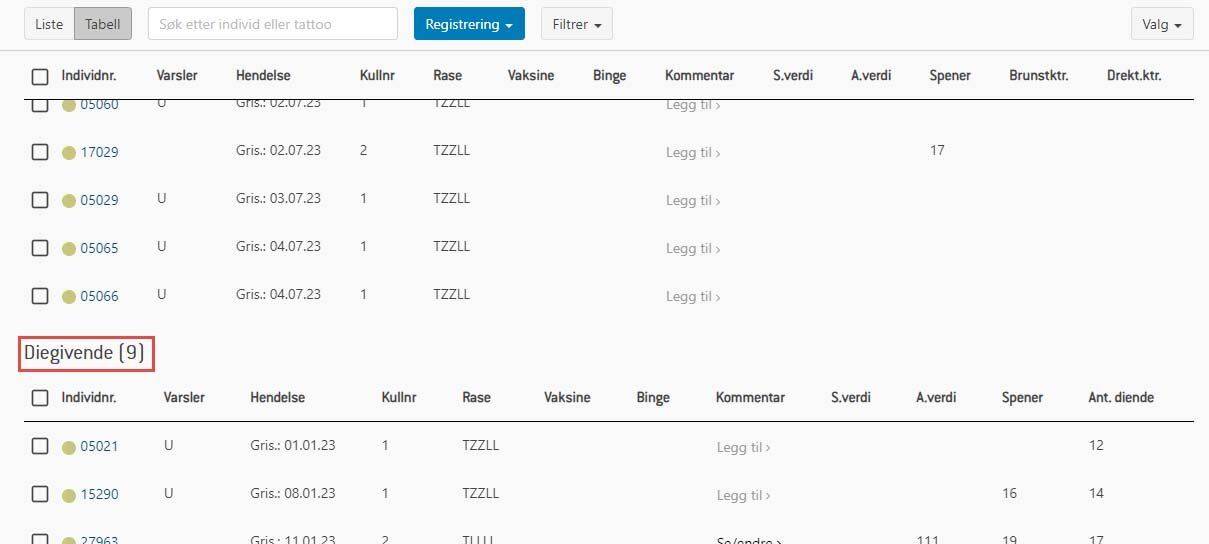Screen dimensions: 1209x544
Task: Open individ 05021 link
Action: click(99, 446)
